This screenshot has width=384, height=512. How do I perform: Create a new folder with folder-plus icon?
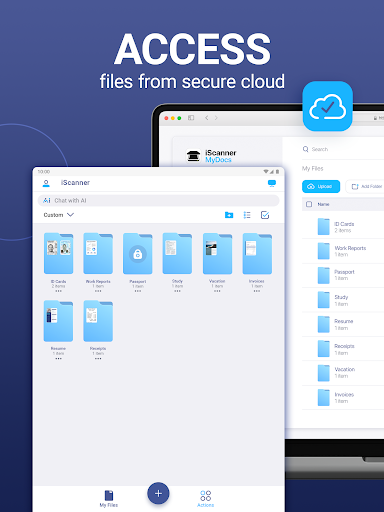coord(229,215)
